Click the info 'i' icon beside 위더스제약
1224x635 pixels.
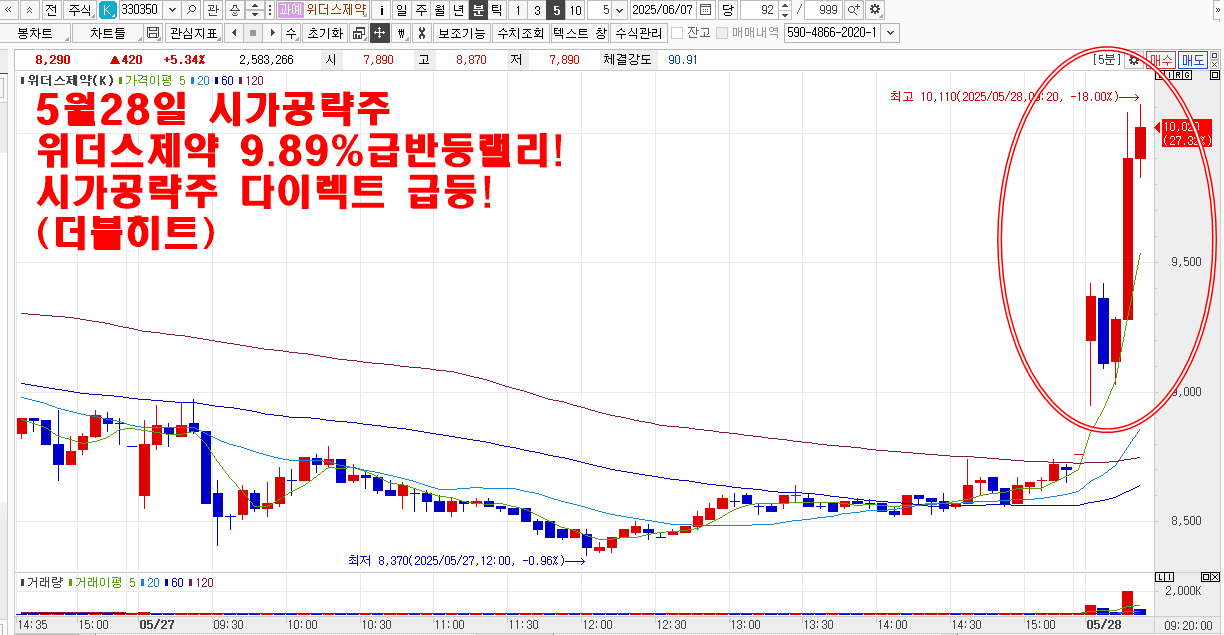pos(382,10)
